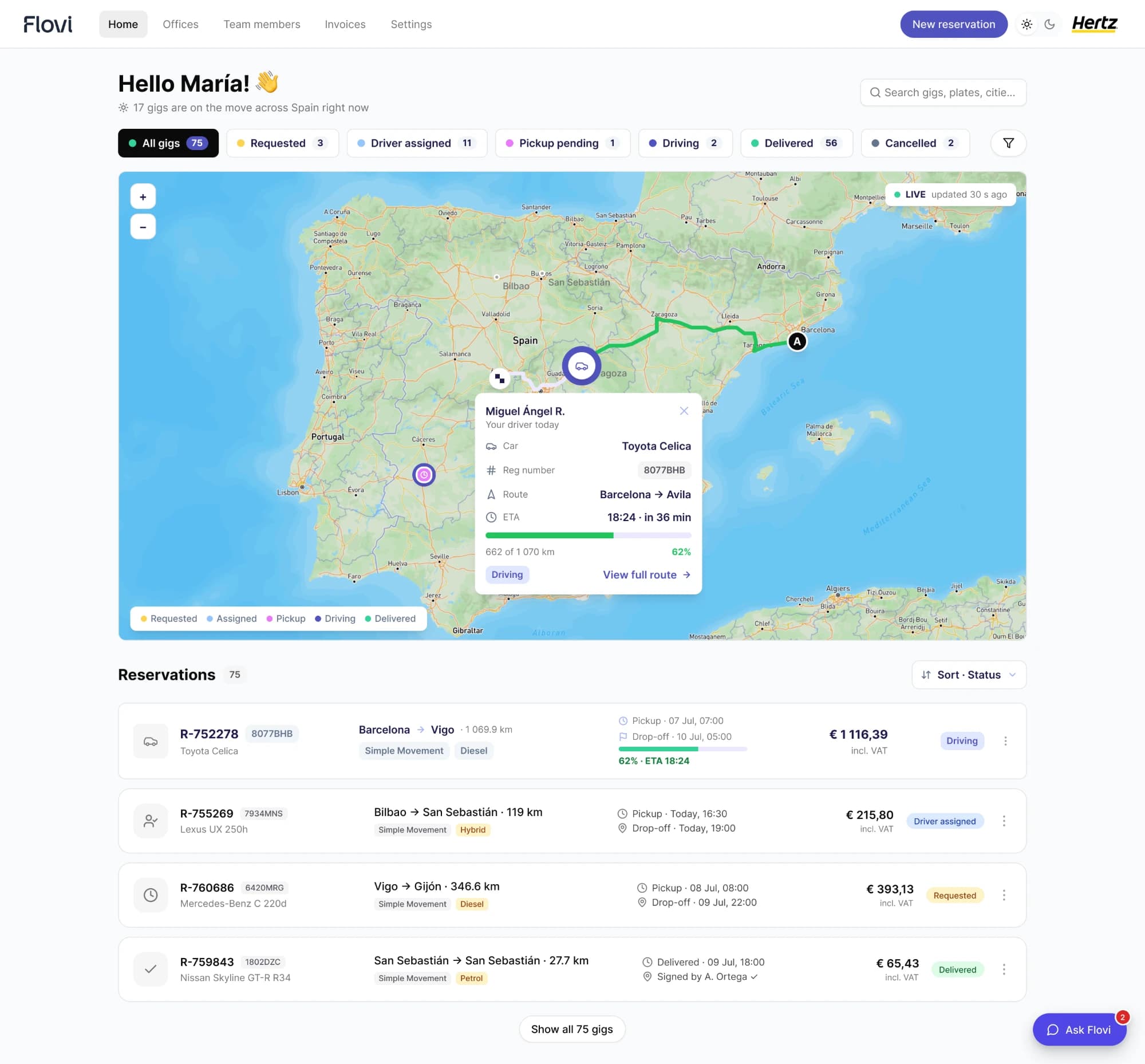This screenshot has width=1145, height=1064.
Task: Click the search gigs input field
Action: click(943, 93)
